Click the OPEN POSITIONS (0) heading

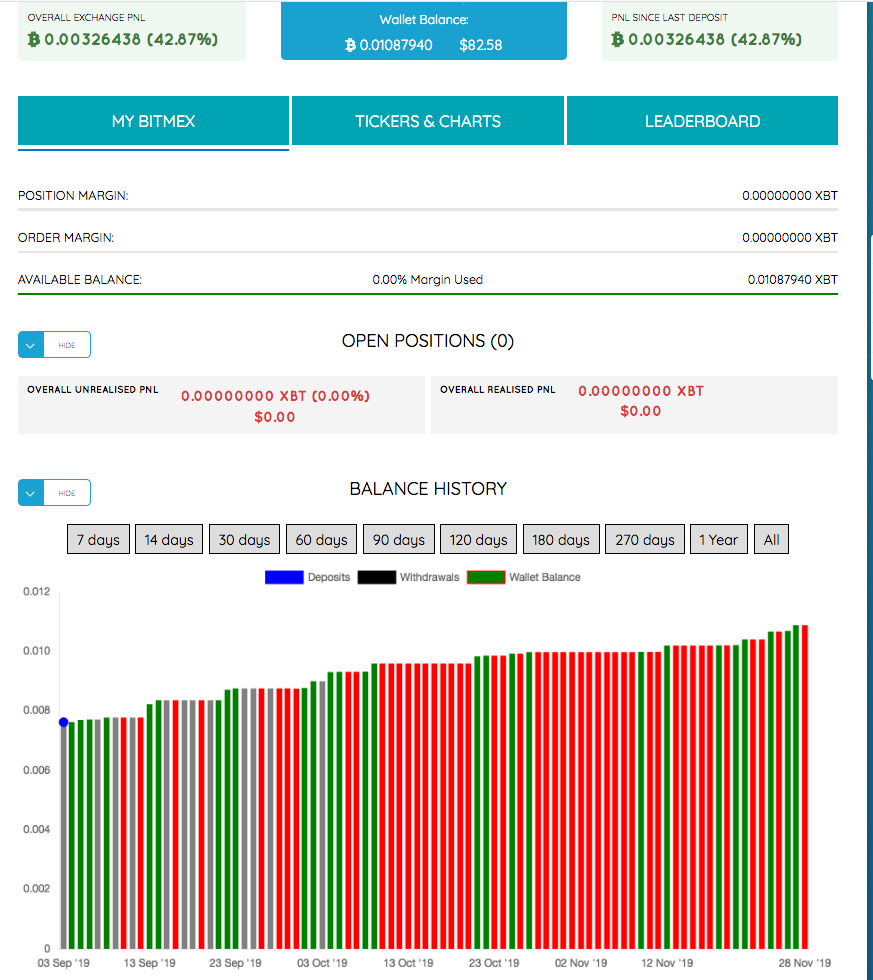pos(427,341)
